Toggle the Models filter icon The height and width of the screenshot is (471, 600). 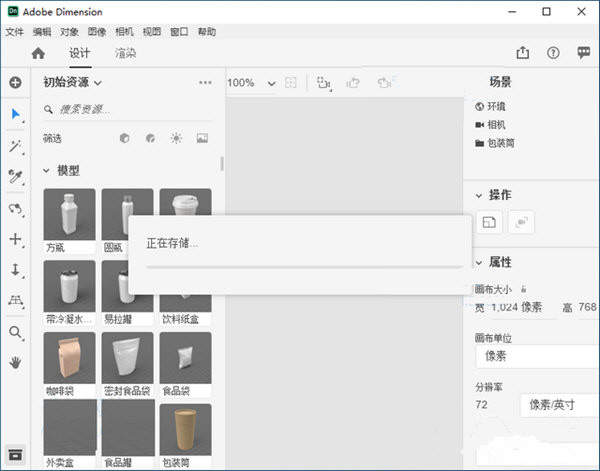[x=125, y=138]
